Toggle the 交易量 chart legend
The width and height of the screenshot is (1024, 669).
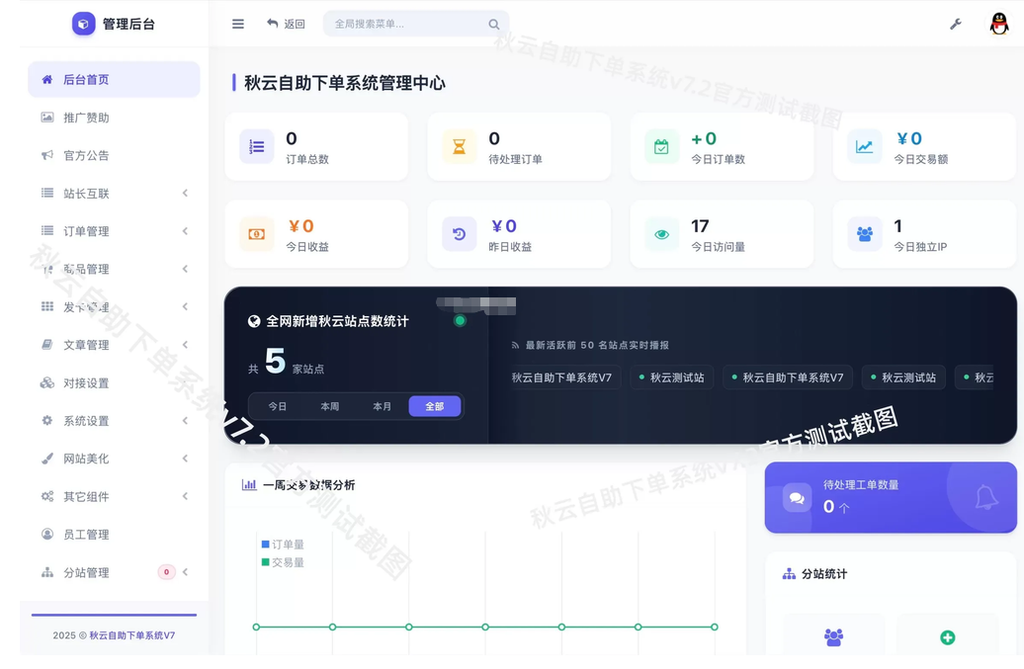pyautogui.click(x=283, y=563)
